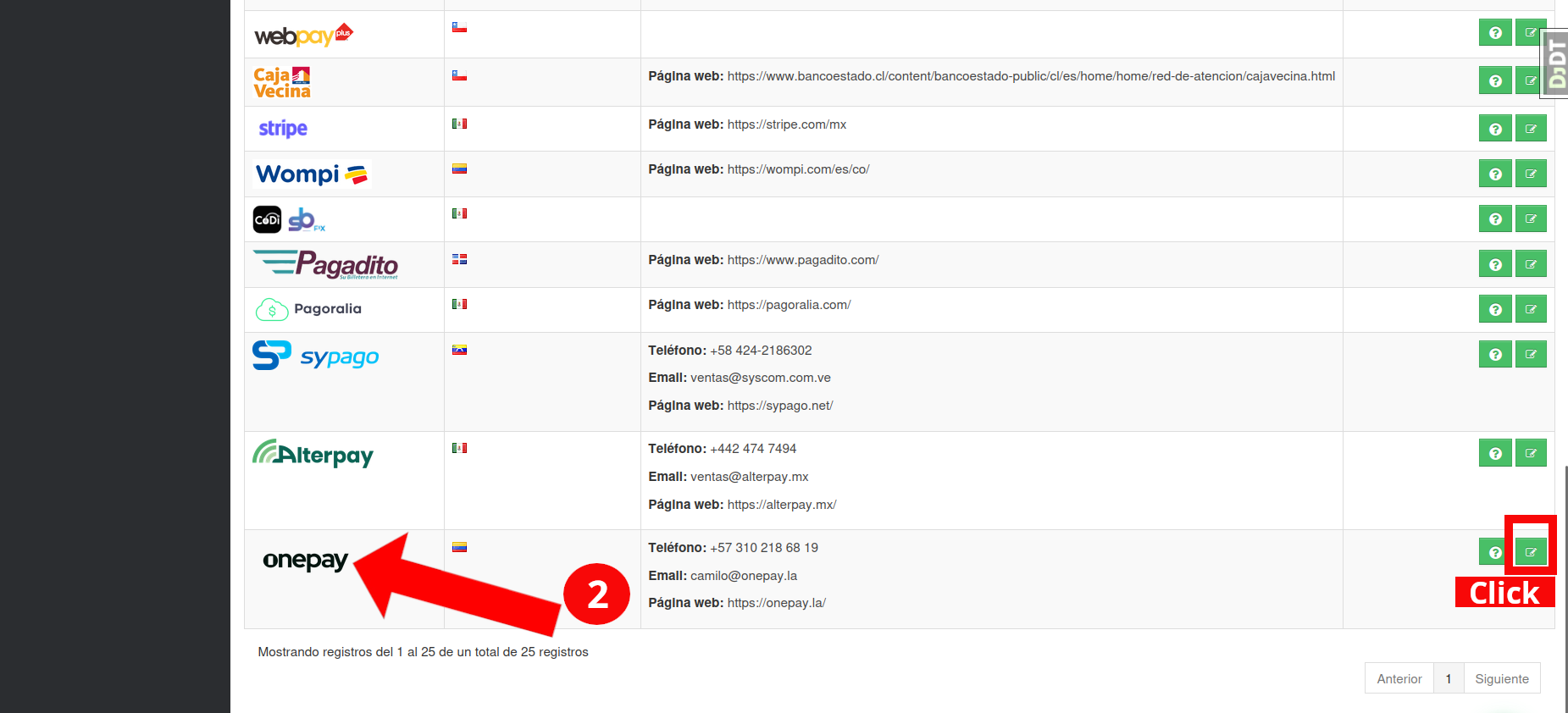Open help for the Wompi row
The width and height of the screenshot is (1568, 713).
pyautogui.click(x=1495, y=174)
